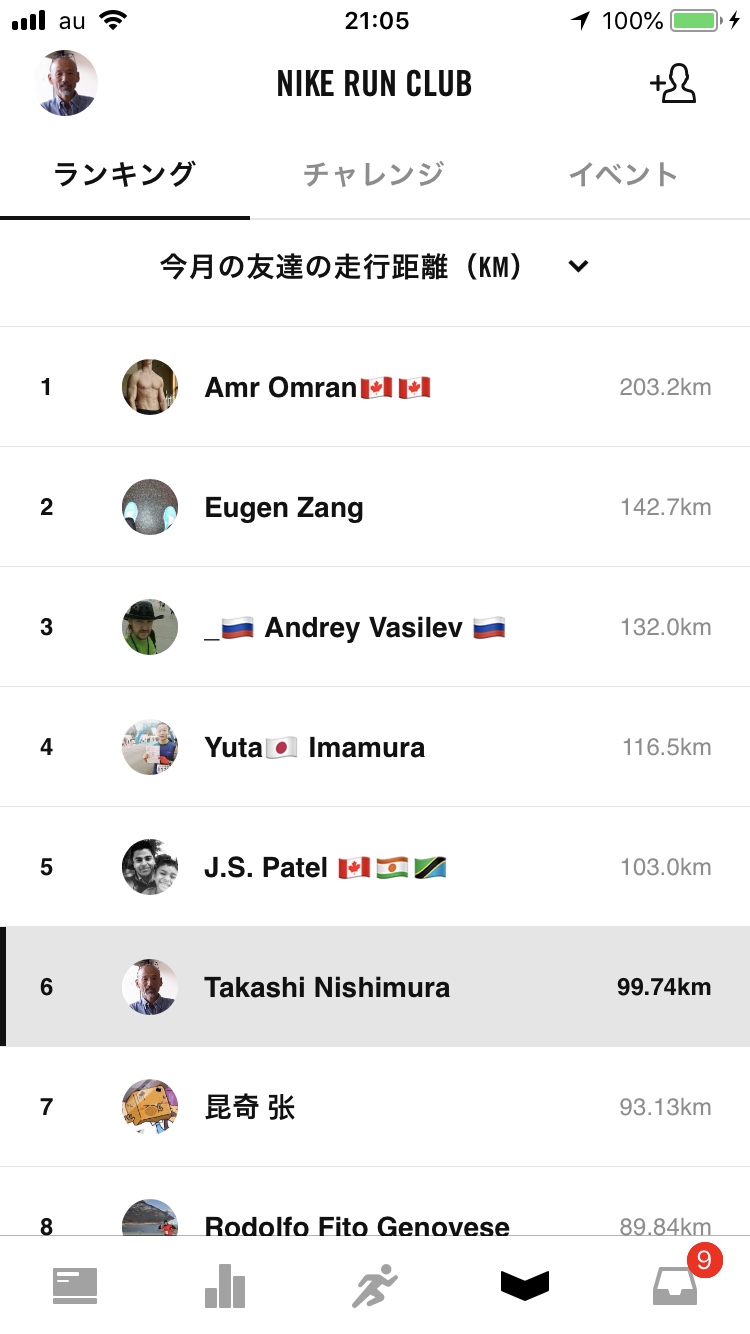Open Amr Omran's profile name
This screenshot has height=1334, width=750.
tap(281, 387)
